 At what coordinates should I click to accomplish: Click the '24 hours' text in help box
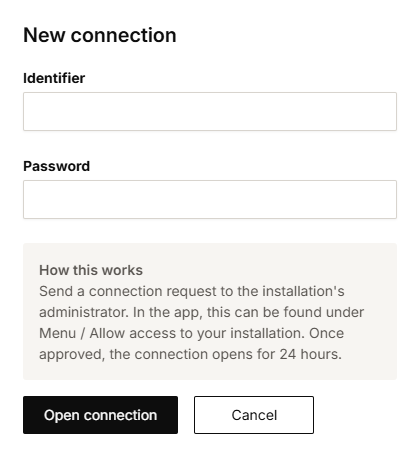click(310, 354)
